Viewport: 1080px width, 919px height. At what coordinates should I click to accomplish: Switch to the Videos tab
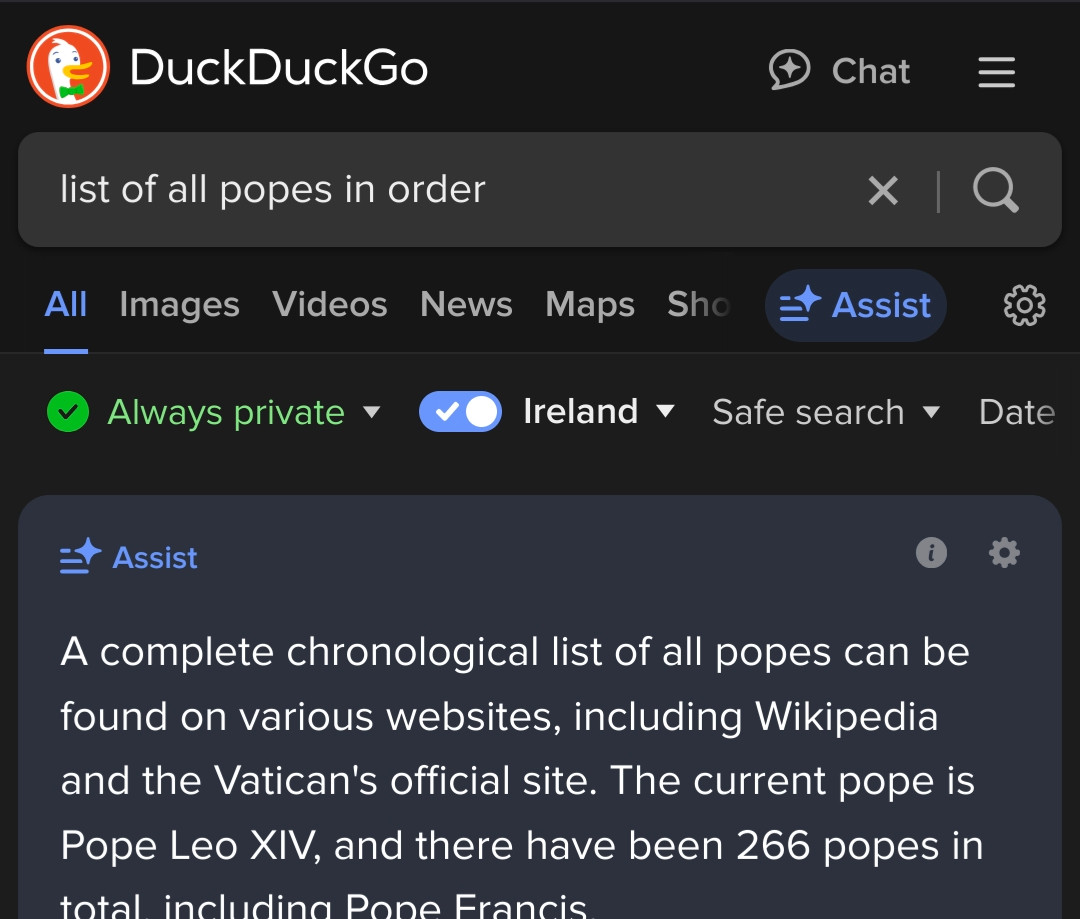coord(329,304)
